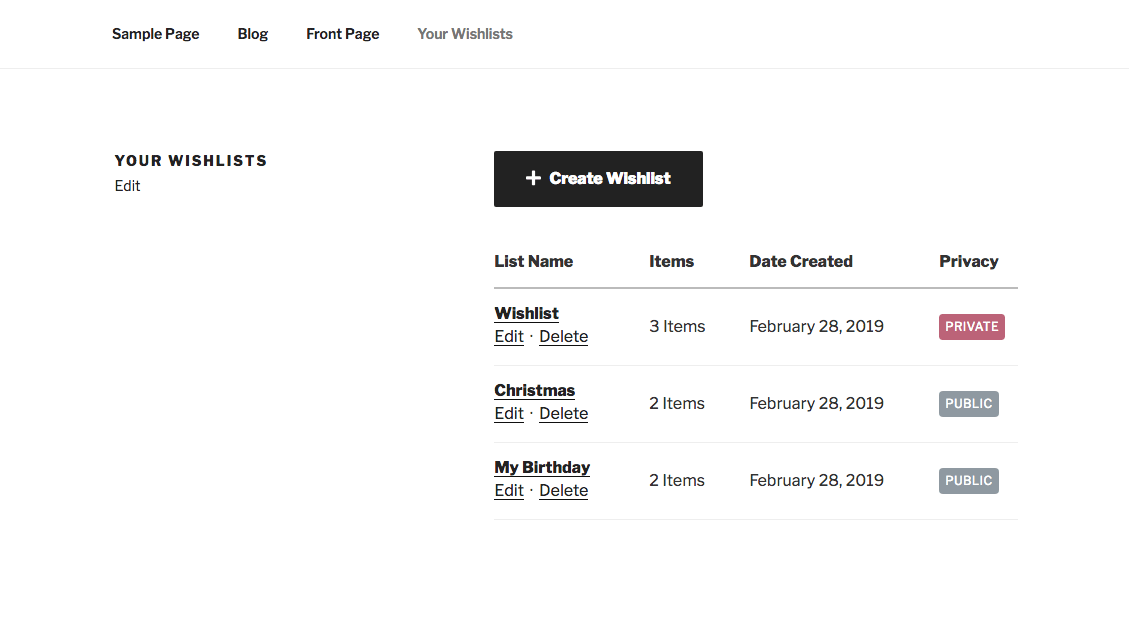Viewport: 1129px width, 617px height.
Task: Delete the Christmas wishlist
Action: click(563, 414)
